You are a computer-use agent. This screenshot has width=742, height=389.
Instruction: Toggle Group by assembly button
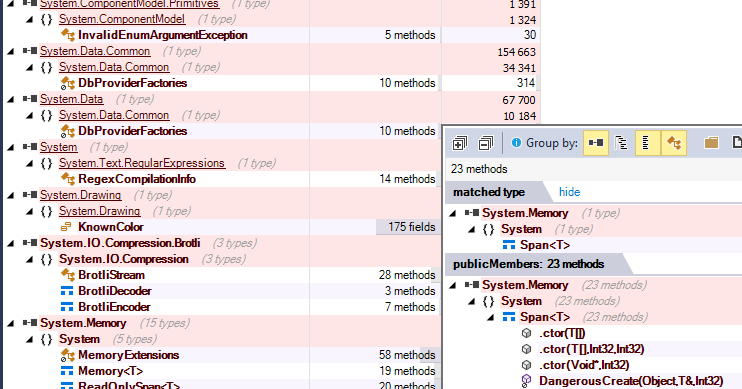(x=595, y=142)
